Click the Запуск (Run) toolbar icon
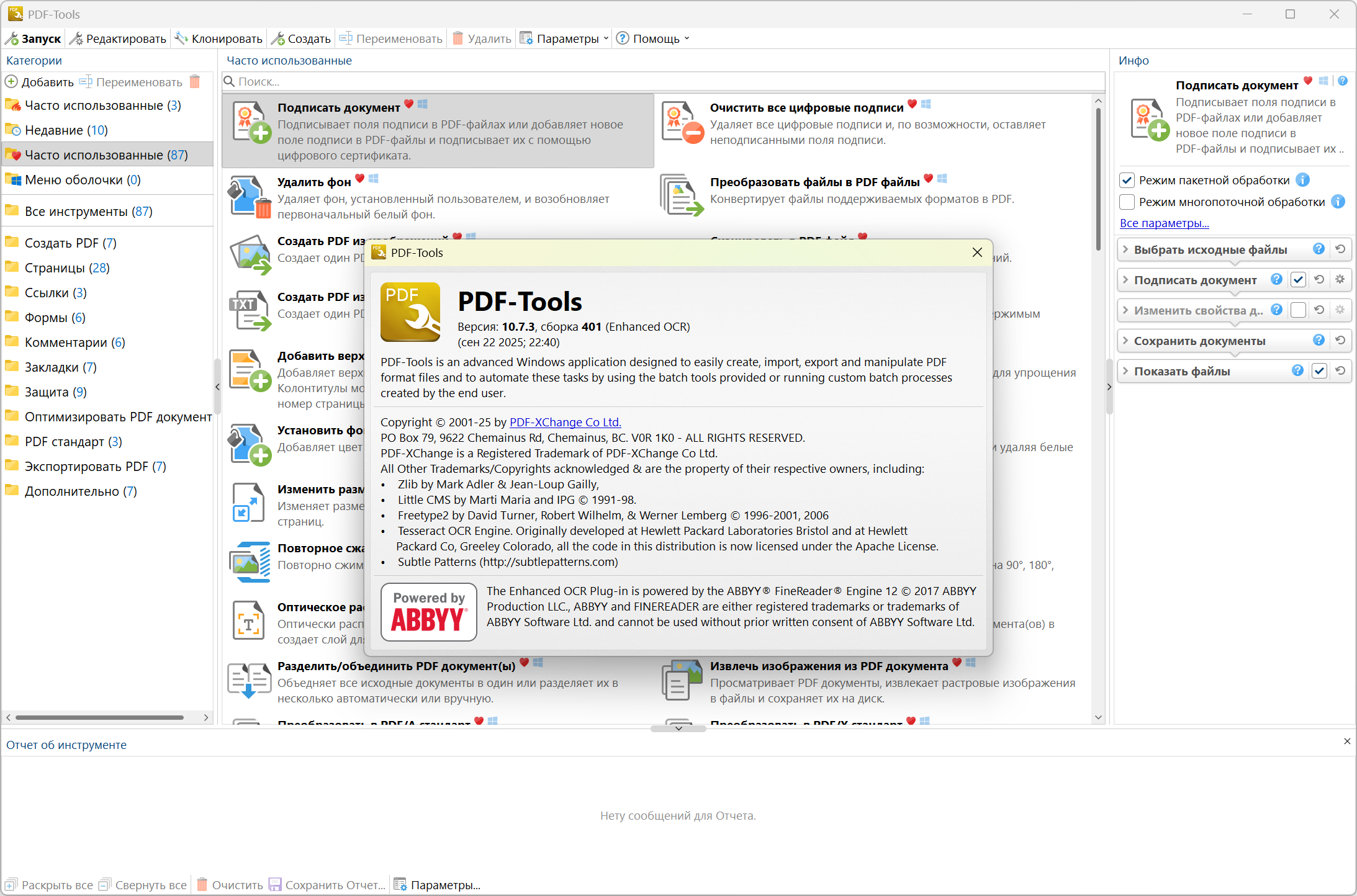Image resolution: width=1357 pixels, height=896 pixels. [12, 38]
